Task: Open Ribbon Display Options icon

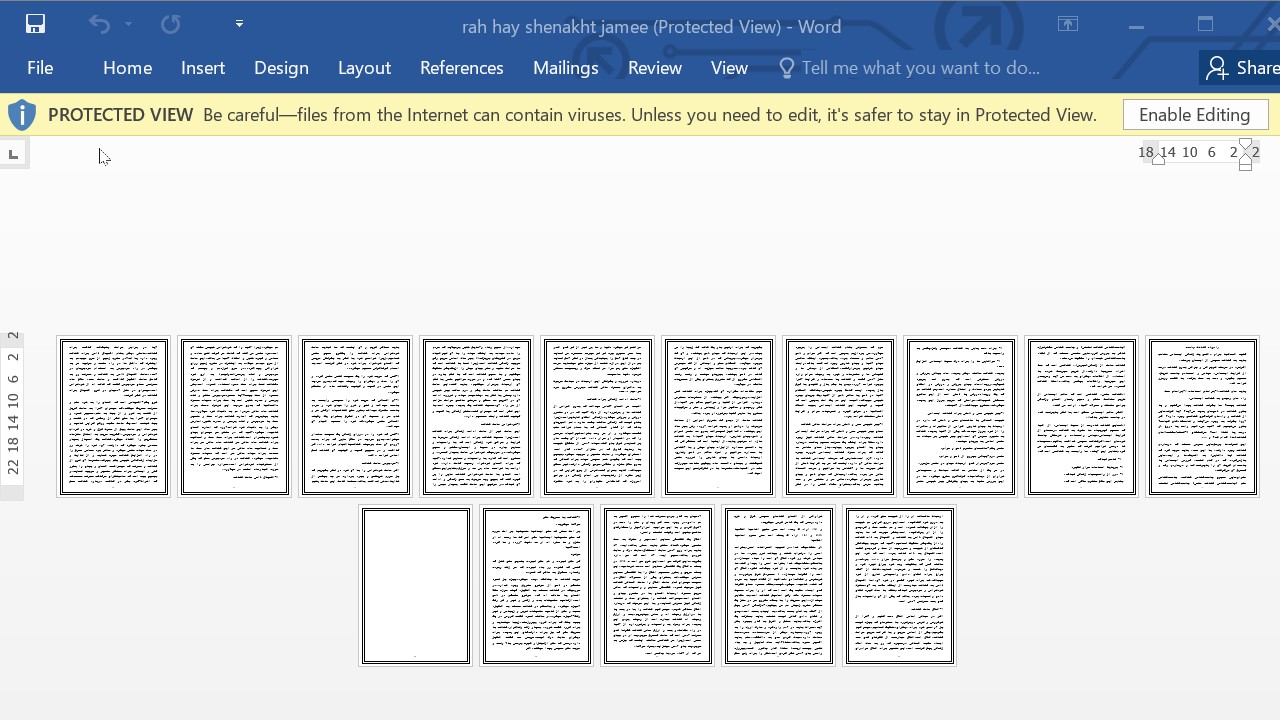Action: pyautogui.click(x=1068, y=24)
